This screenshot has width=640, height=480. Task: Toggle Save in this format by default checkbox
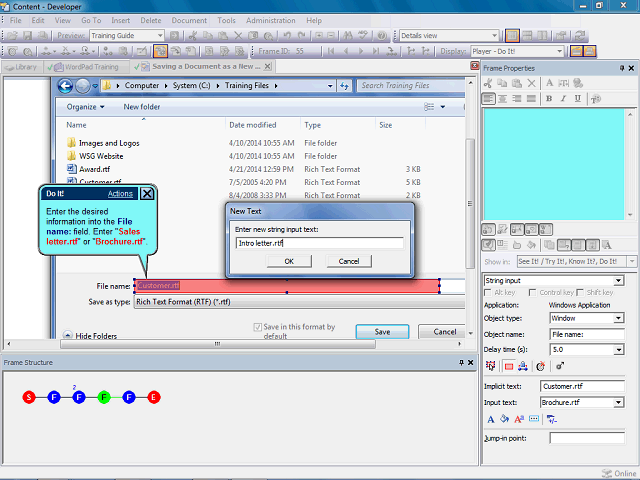[x=258, y=327]
